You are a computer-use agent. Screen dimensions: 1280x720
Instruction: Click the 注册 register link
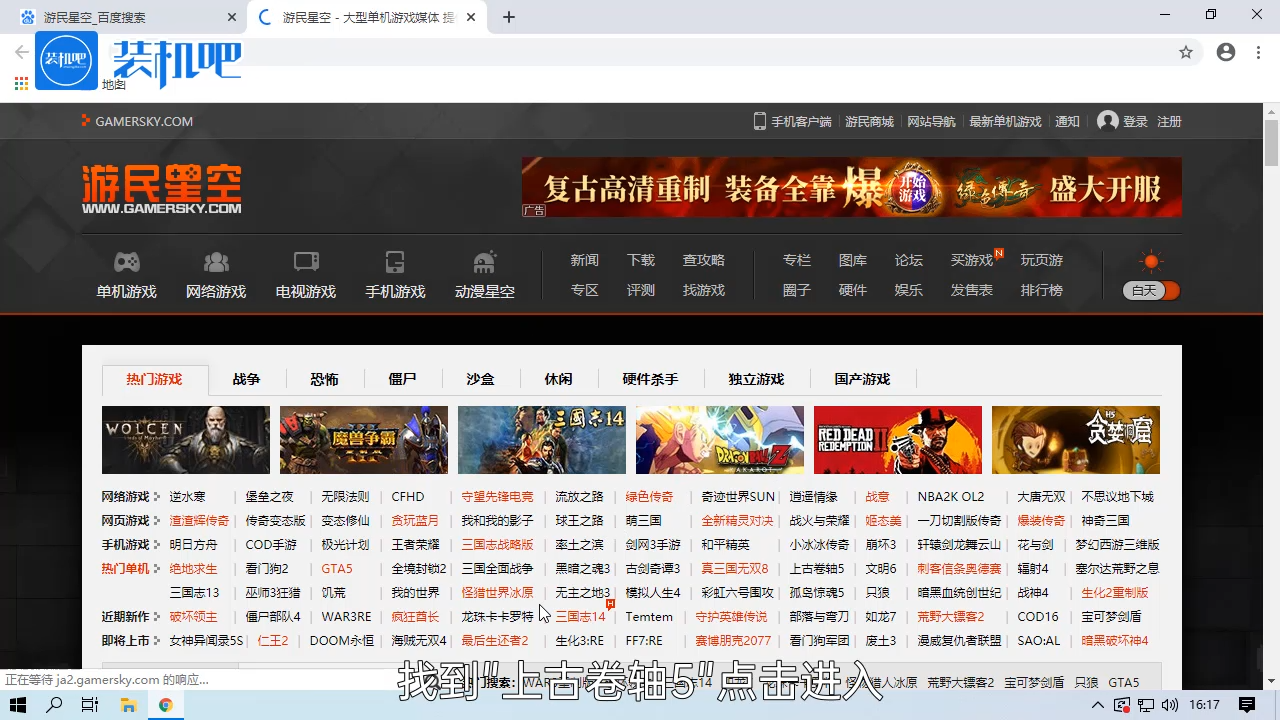1169,121
